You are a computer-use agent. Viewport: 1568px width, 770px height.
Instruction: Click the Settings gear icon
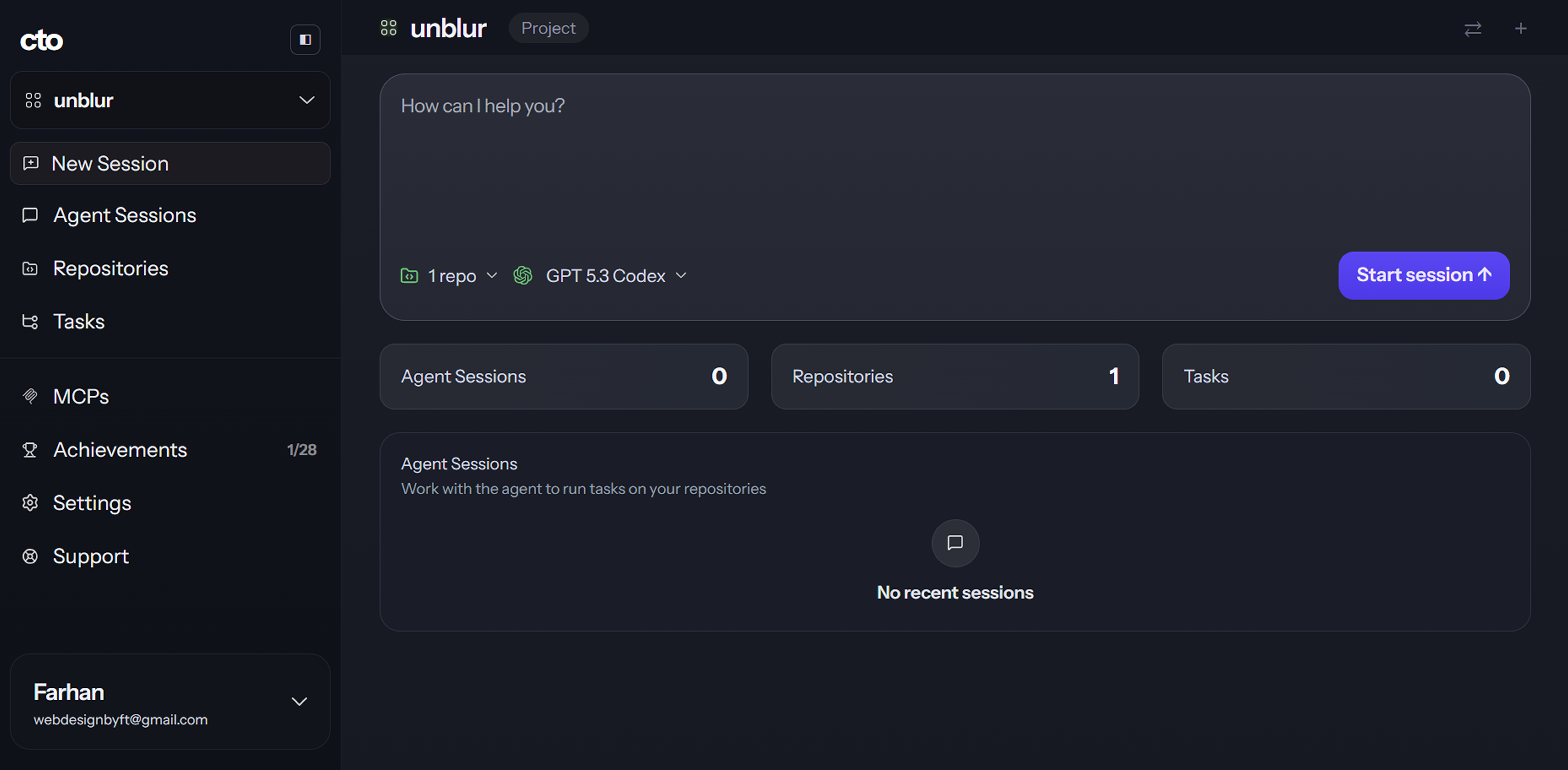coord(30,503)
